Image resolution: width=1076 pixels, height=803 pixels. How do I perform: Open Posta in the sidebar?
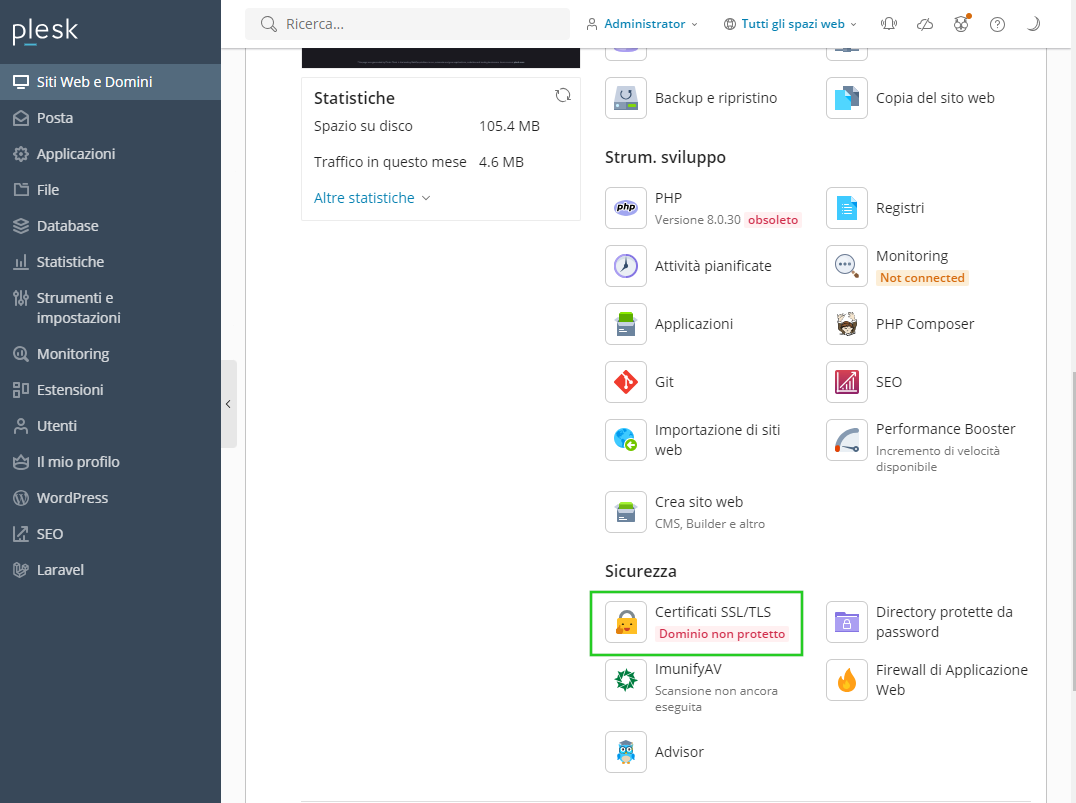[x=110, y=118]
